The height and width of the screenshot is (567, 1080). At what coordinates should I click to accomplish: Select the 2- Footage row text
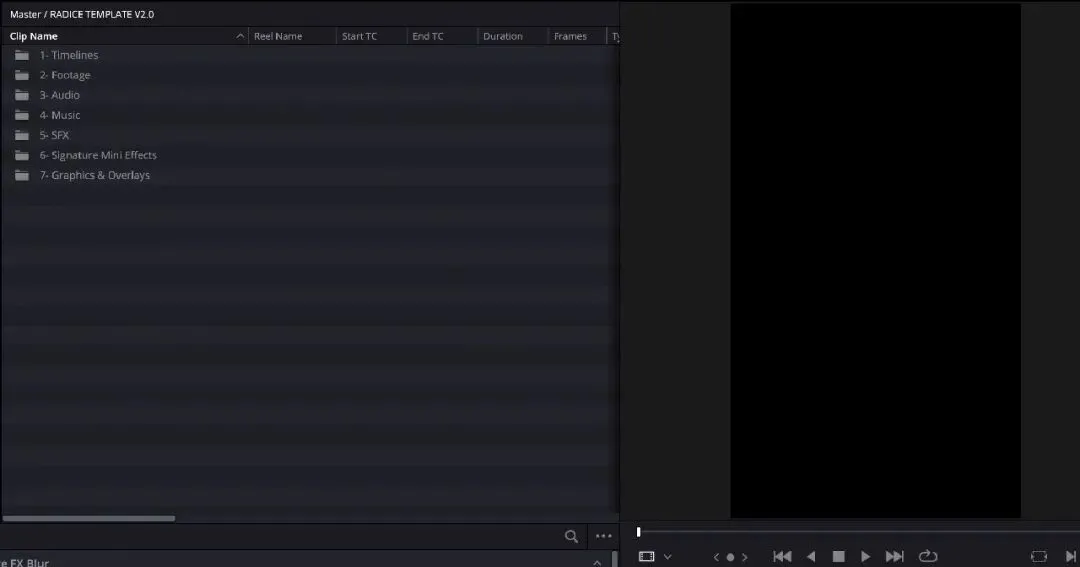pos(65,75)
